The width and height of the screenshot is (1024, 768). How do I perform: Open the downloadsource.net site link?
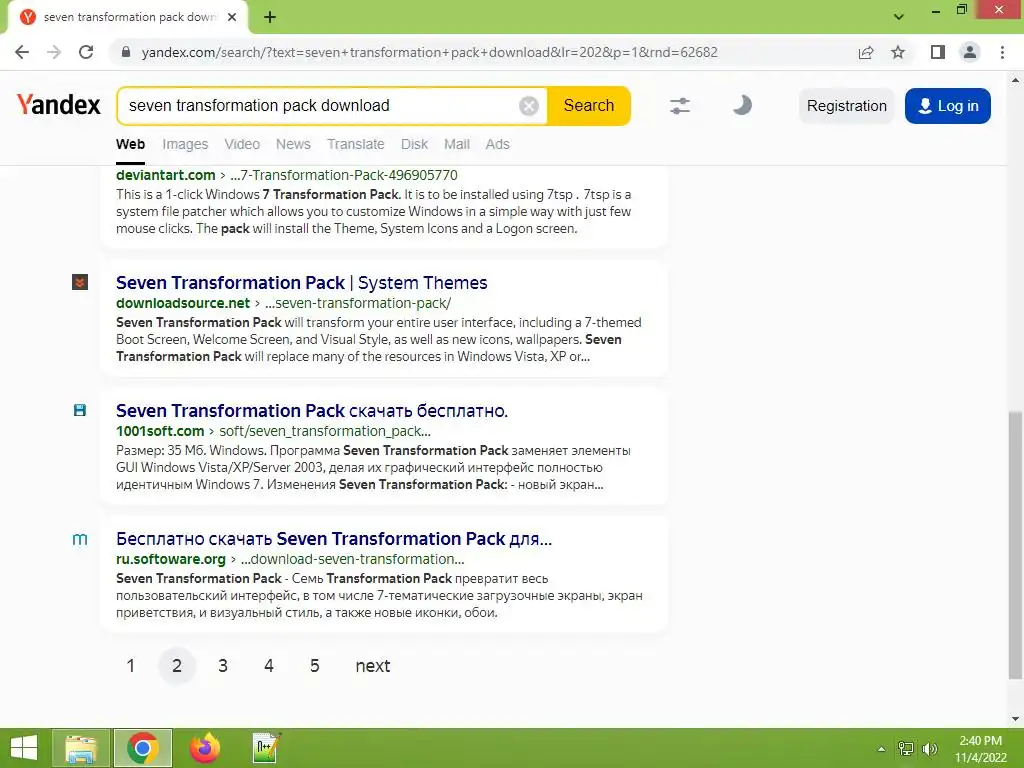183,303
